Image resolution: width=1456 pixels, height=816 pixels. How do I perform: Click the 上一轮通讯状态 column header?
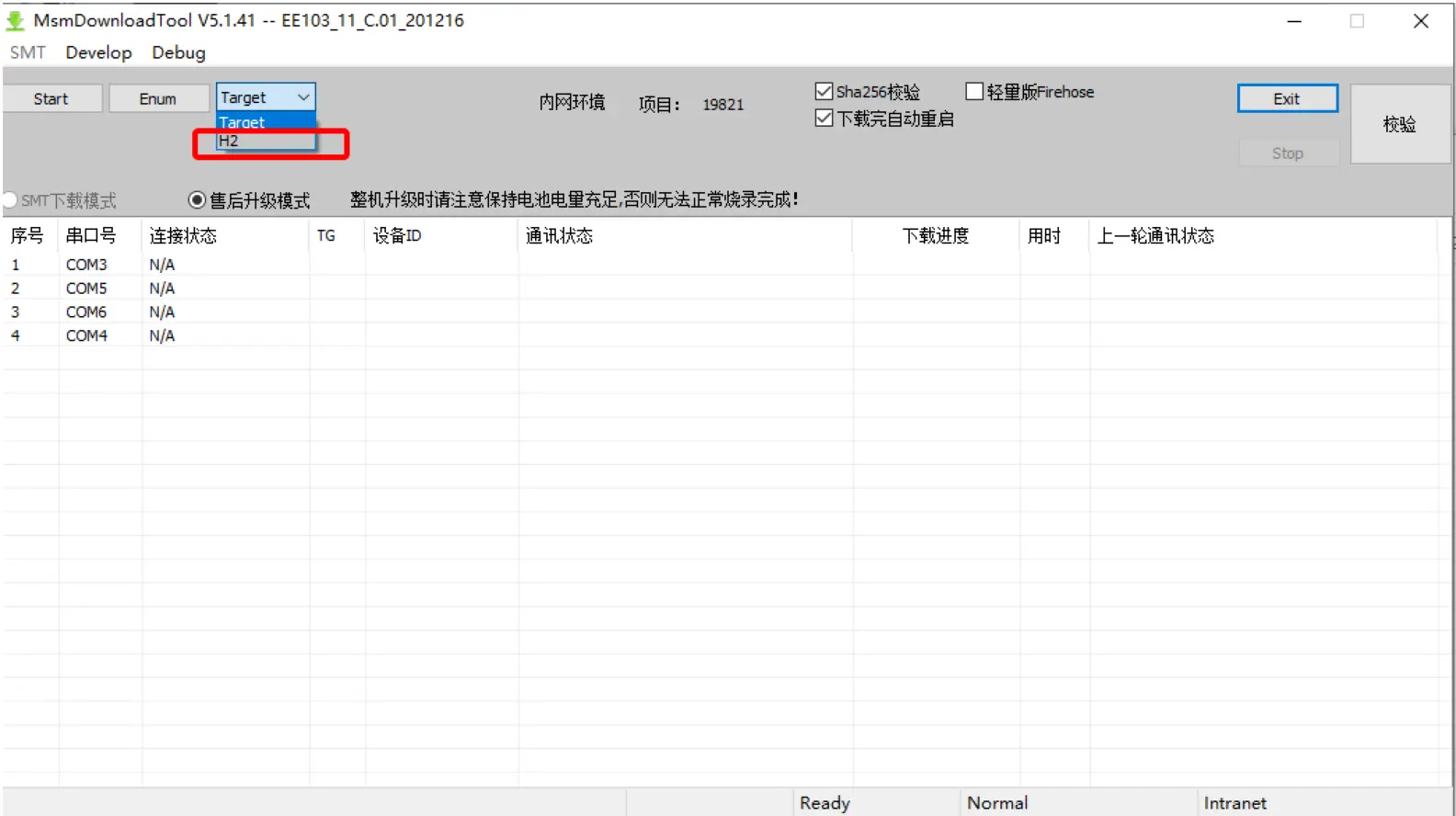pos(1263,235)
